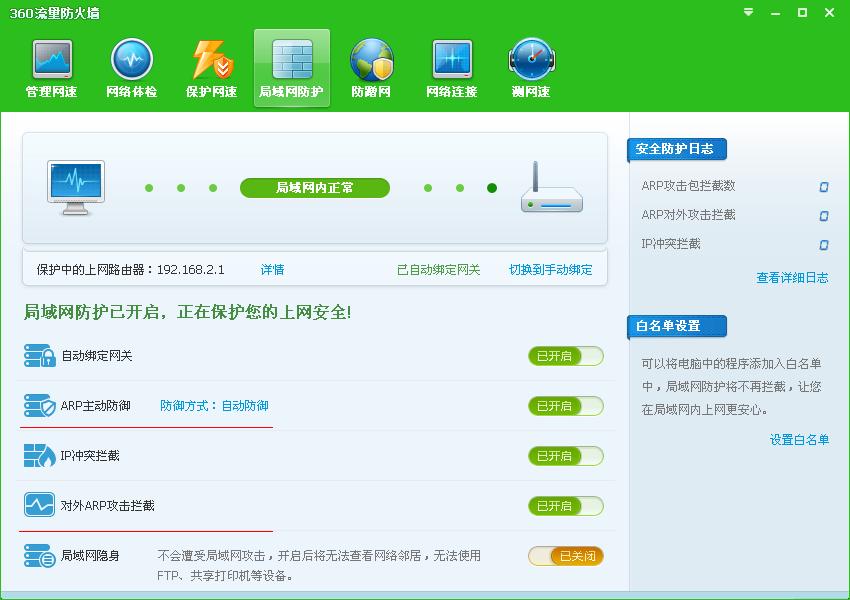Change 防御方式 自动防御 setting

tap(214, 406)
